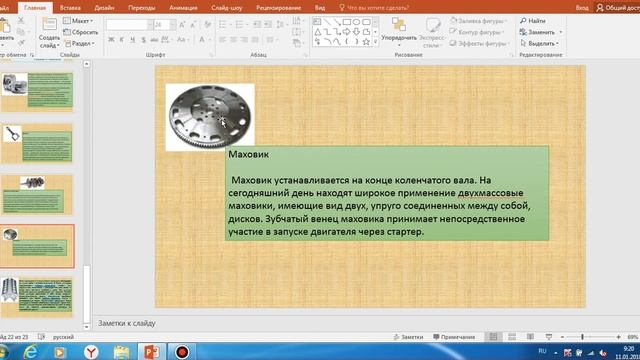Open the Макет layout dropdown
The image size is (640, 360).
[78, 20]
